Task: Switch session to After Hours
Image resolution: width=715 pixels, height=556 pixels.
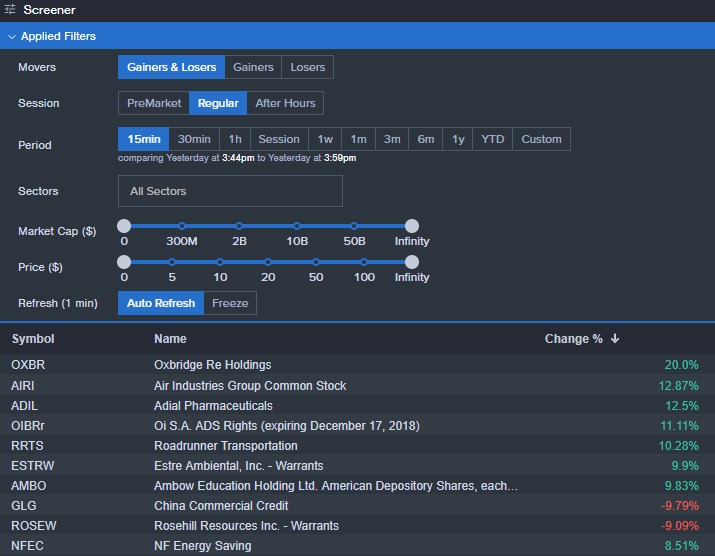Action: coord(285,103)
